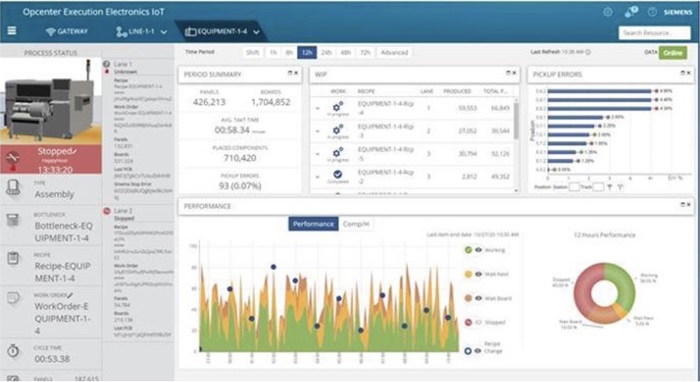Click completed checkmark icon in WIP table
This screenshot has height=382, width=700.
tap(338, 174)
